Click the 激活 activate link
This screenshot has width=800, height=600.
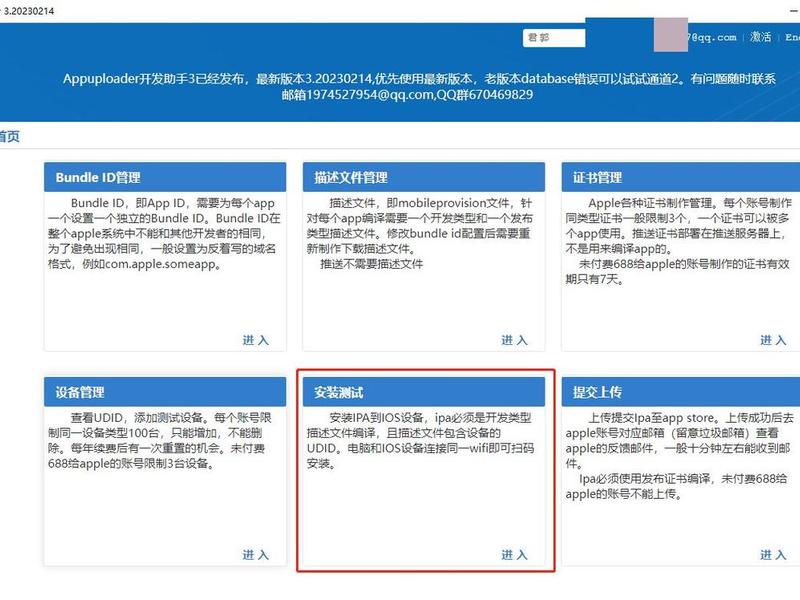(760, 37)
